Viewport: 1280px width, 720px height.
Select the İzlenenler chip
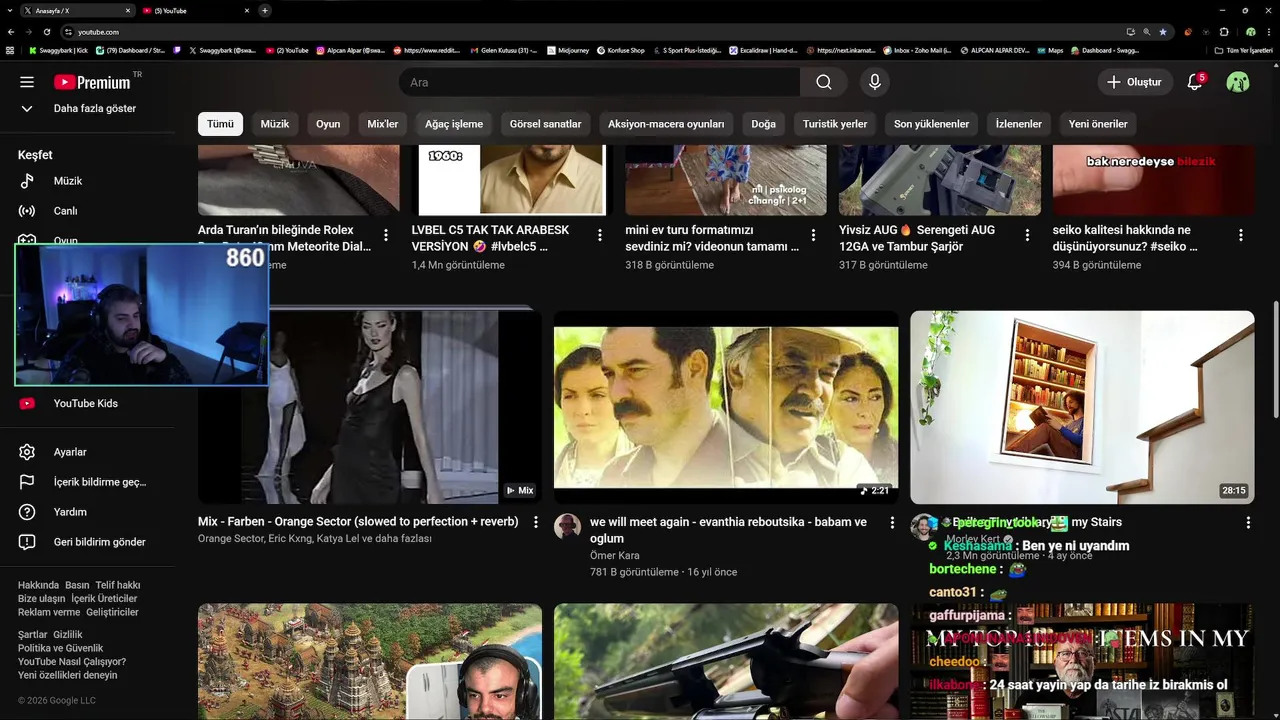1019,124
